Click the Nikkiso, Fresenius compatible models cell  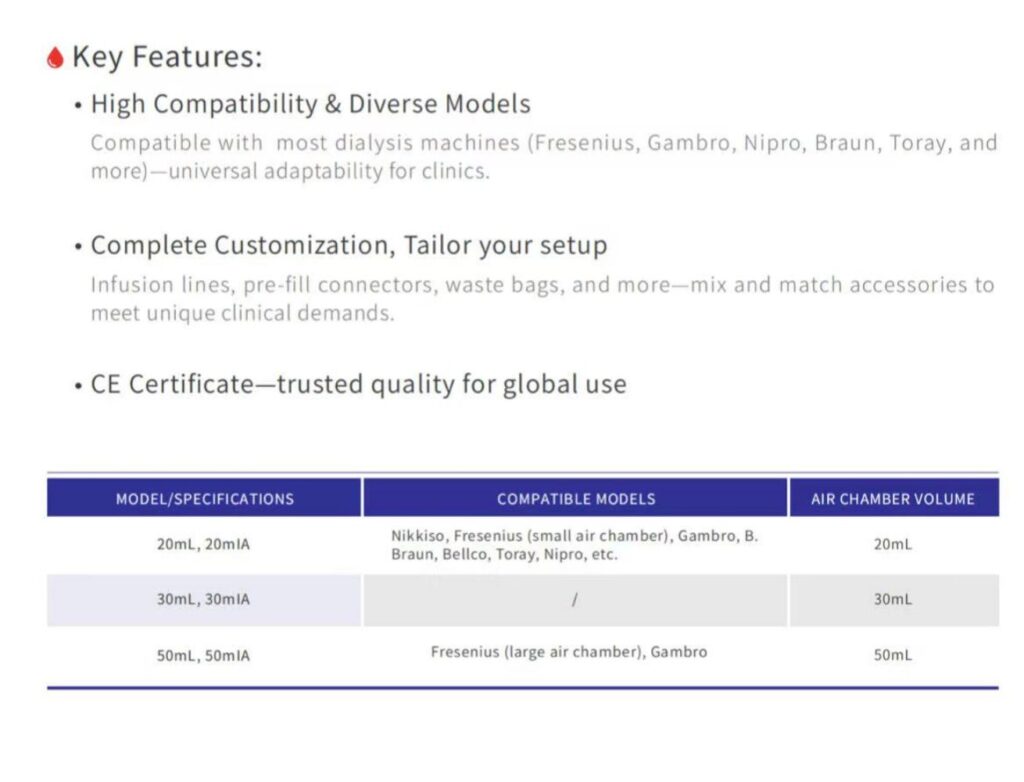[x=574, y=545]
